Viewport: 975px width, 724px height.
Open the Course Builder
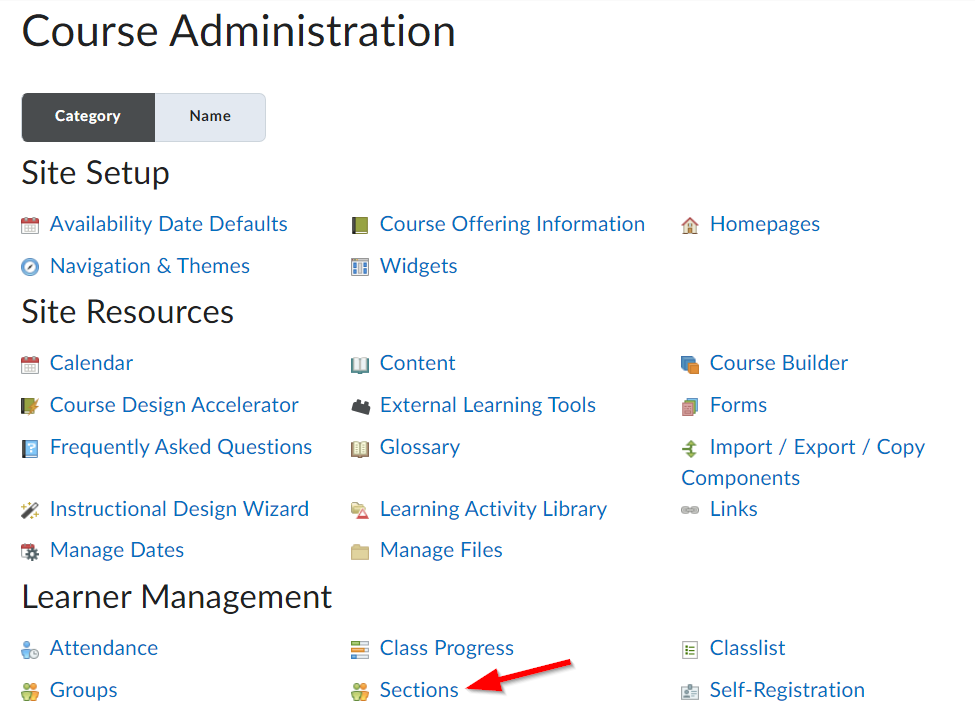pyautogui.click(x=778, y=363)
